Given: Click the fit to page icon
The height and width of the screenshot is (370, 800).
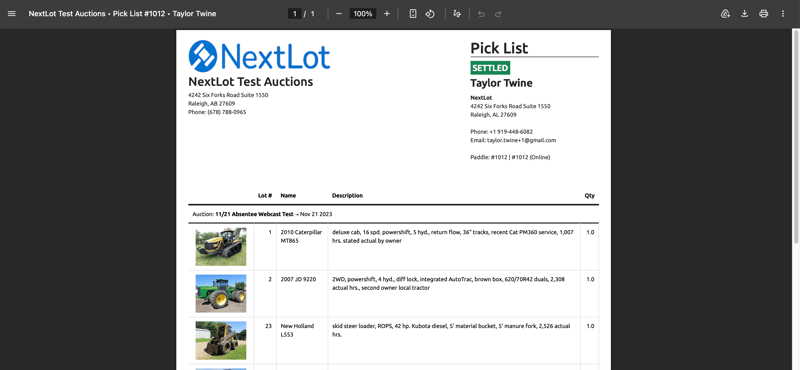Looking at the screenshot, I should 413,14.
